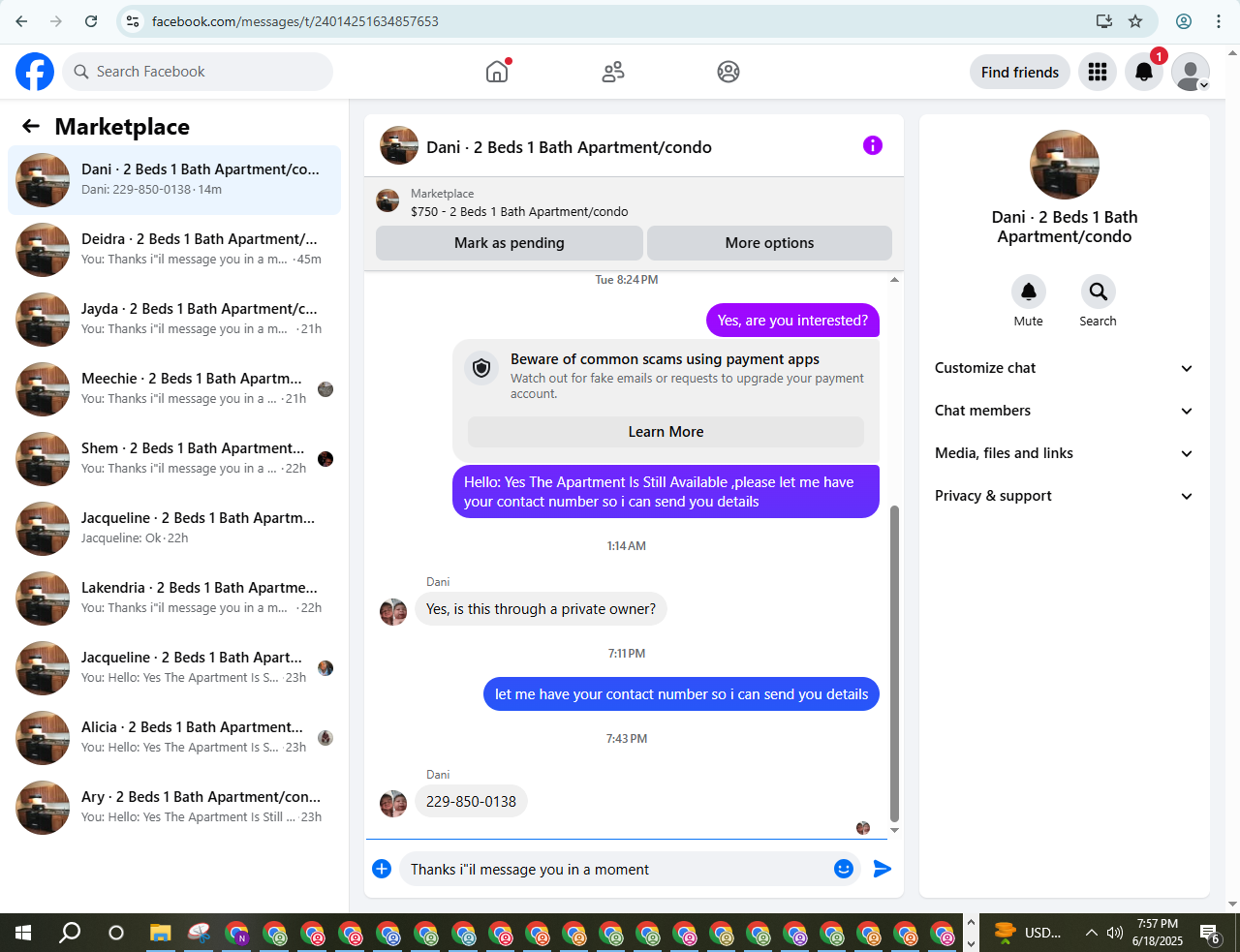Click the message '229-850-0138'

coord(471,802)
